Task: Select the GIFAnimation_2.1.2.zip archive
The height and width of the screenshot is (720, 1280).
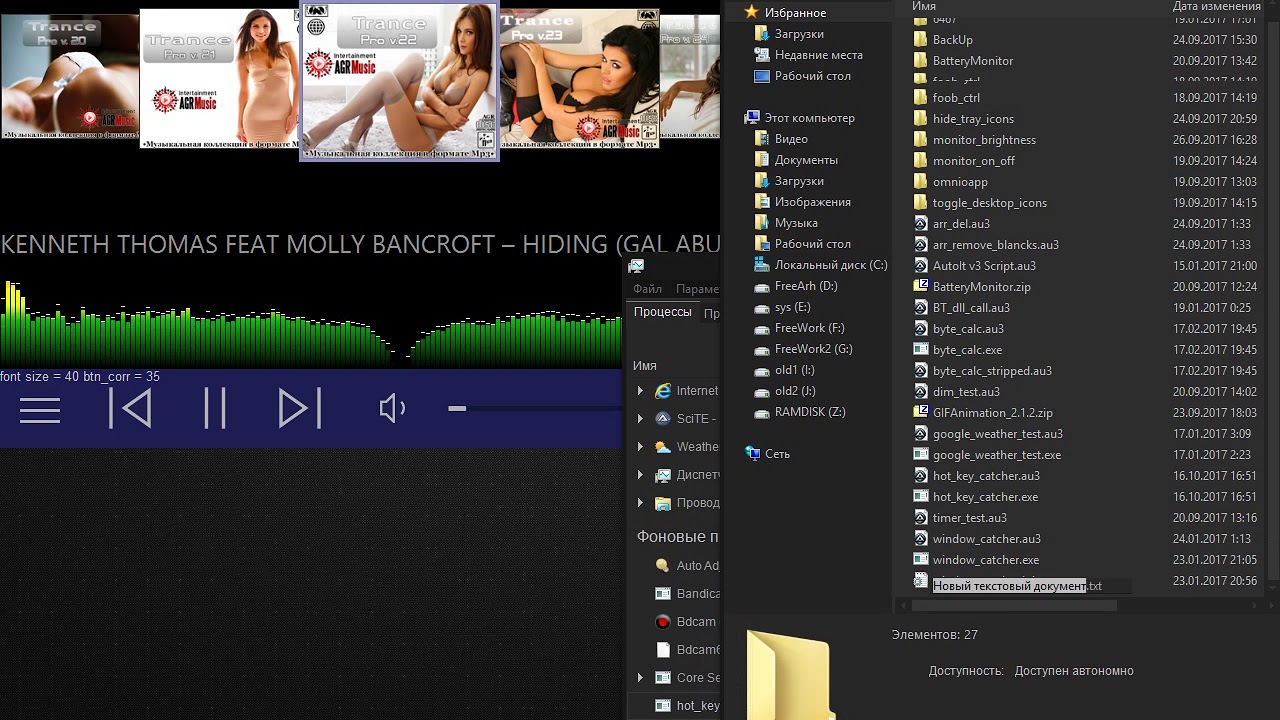Action: (x=983, y=413)
